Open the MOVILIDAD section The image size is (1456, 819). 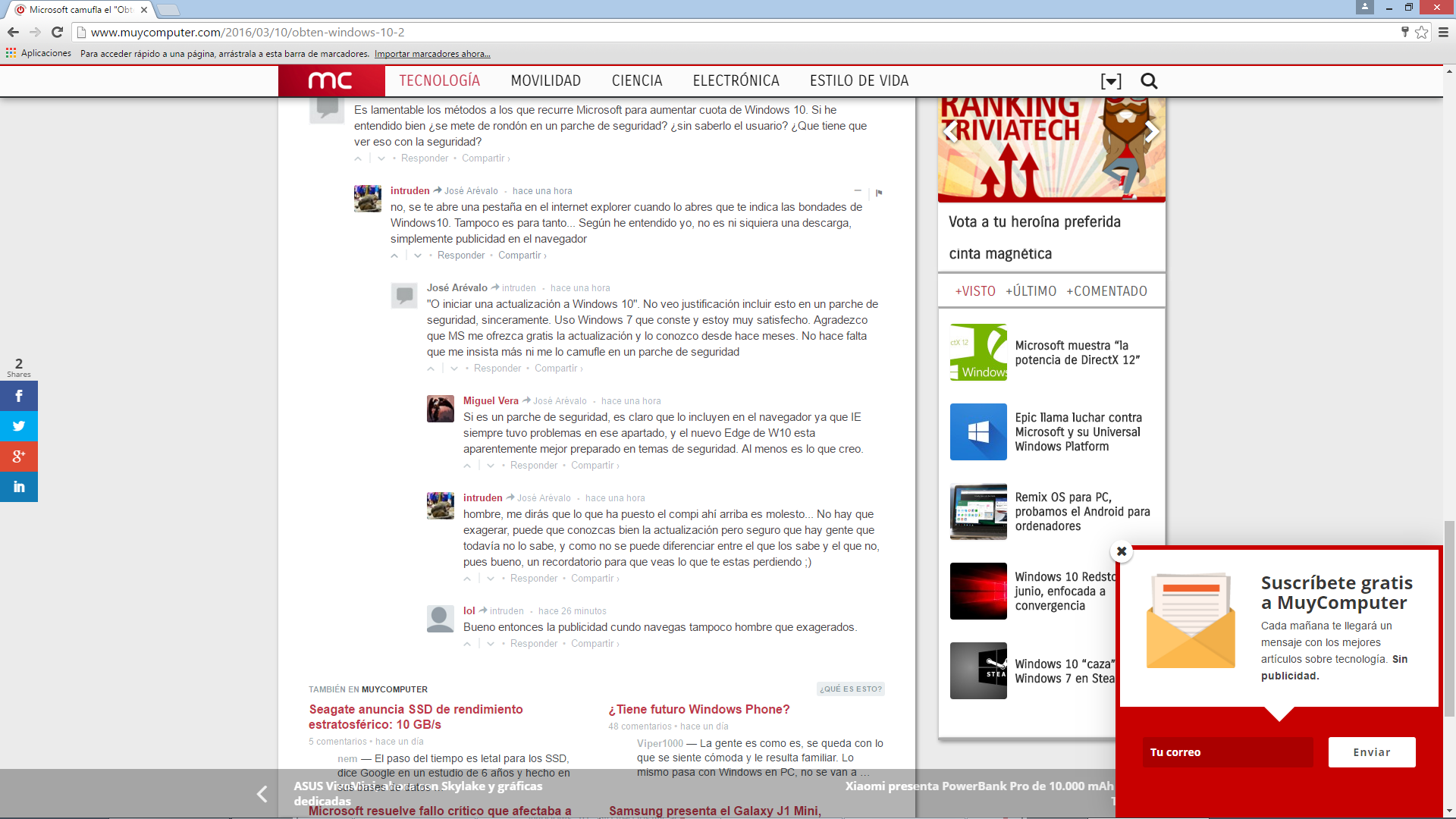pyautogui.click(x=546, y=80)
